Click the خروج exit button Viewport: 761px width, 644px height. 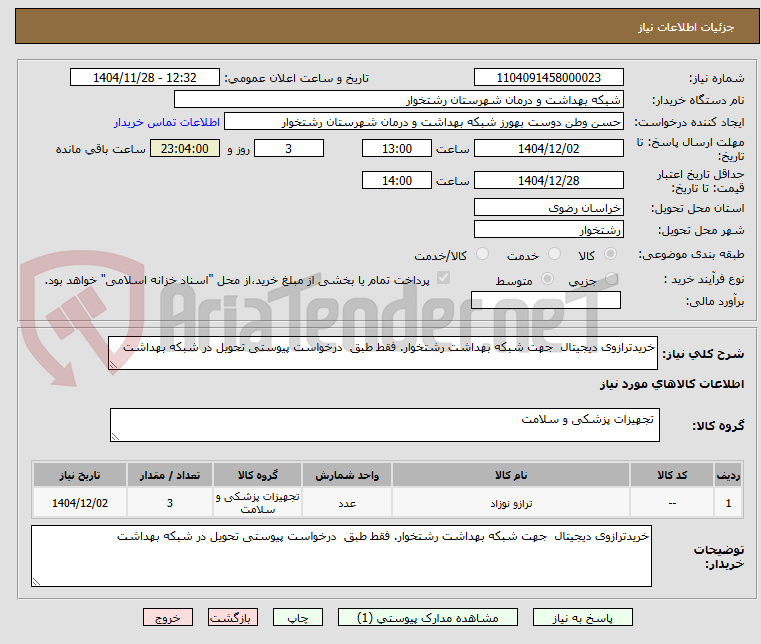[167, 617]
